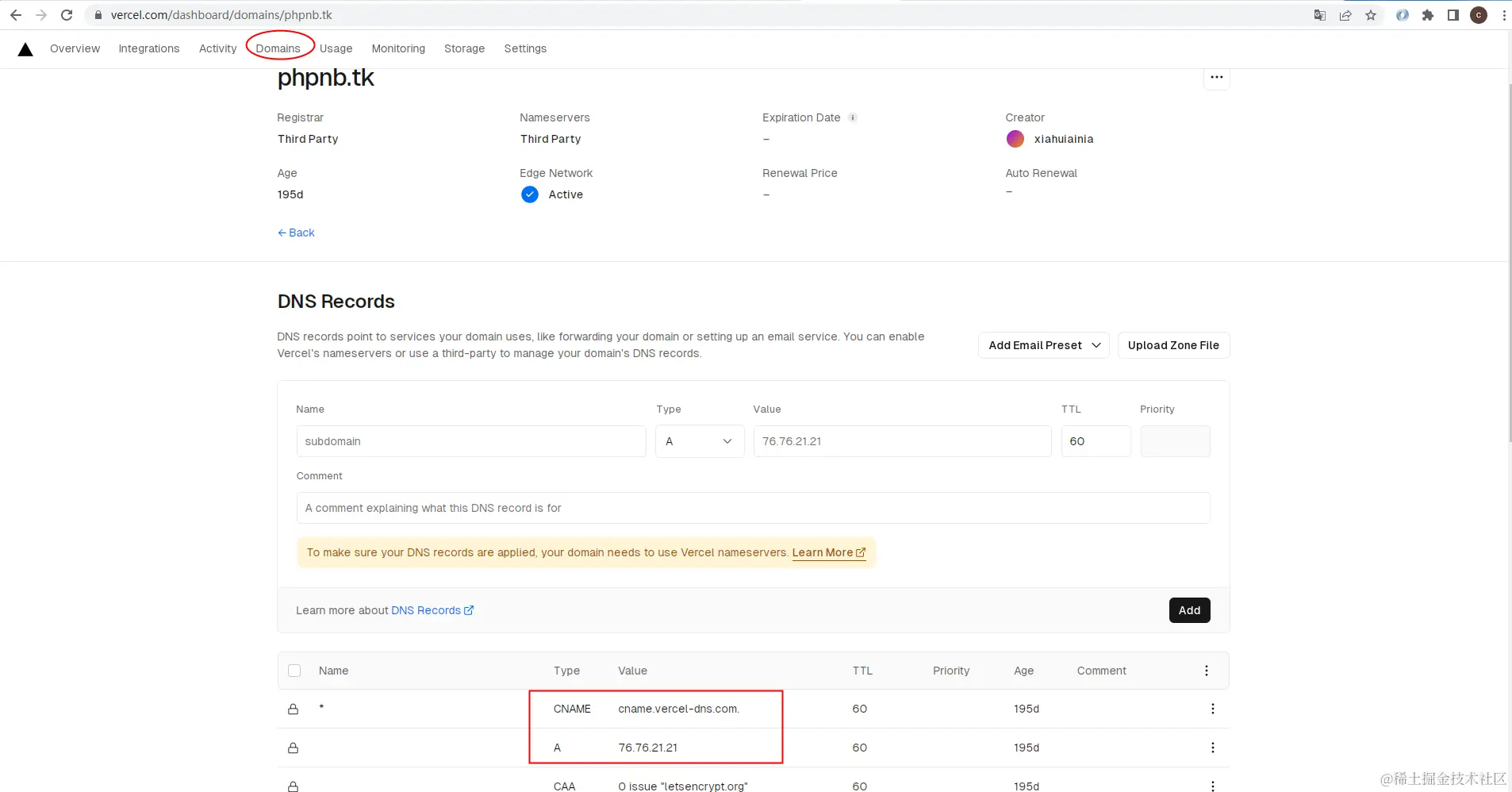The height and width of the screenshot is (792, 1512).
Task: Open the row menu for the A record
Action: pos(1212,748)
